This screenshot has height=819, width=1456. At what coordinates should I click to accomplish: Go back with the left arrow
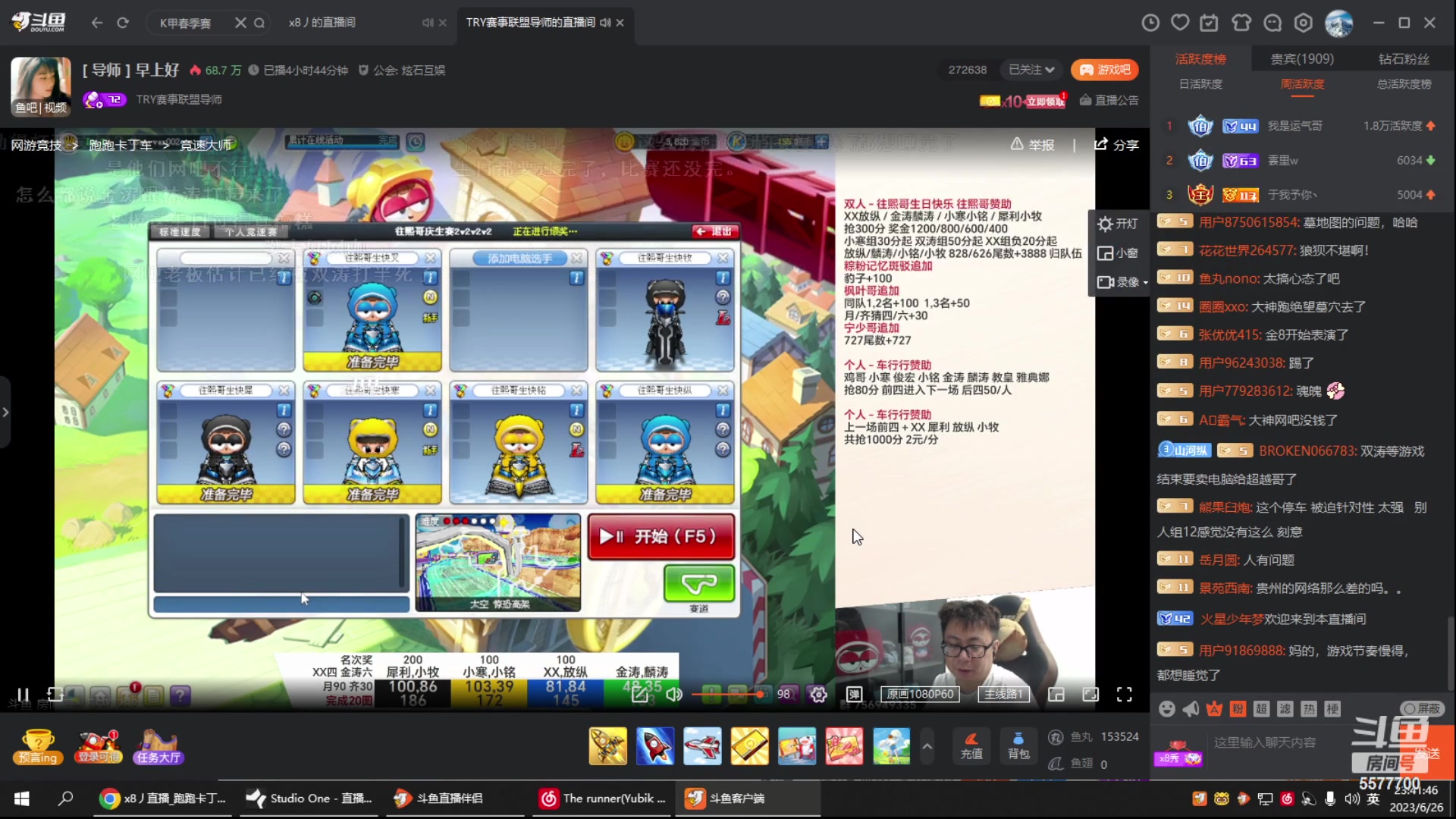(x=97, y=23)
